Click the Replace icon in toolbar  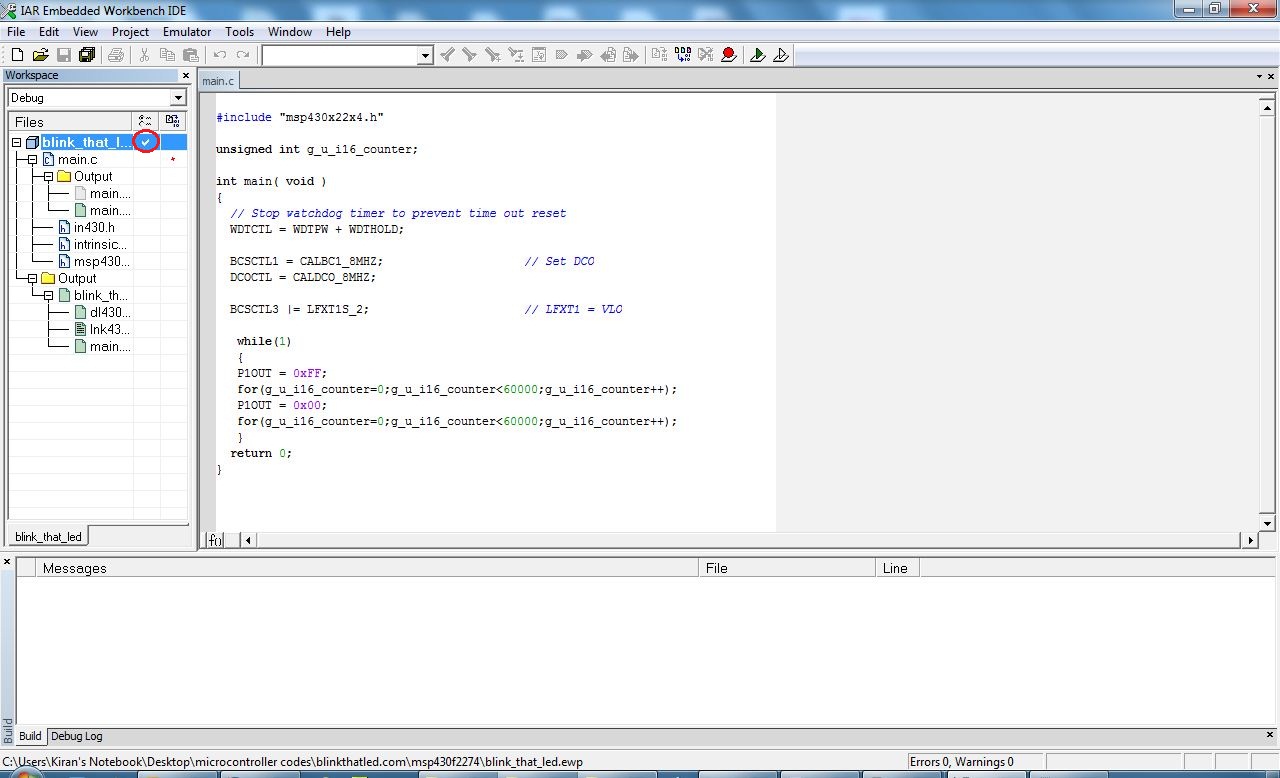(516, 55)
